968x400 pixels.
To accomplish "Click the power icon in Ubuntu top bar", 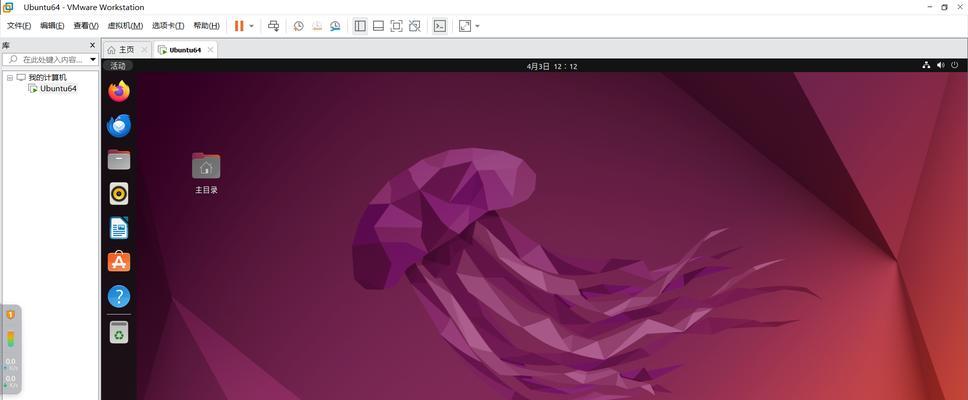I will click(x=954, y=65).
